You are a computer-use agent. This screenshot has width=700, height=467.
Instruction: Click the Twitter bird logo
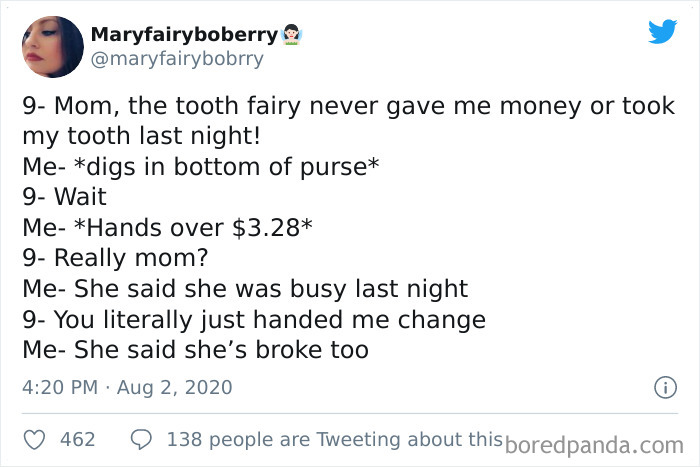(x=662, y=32)
